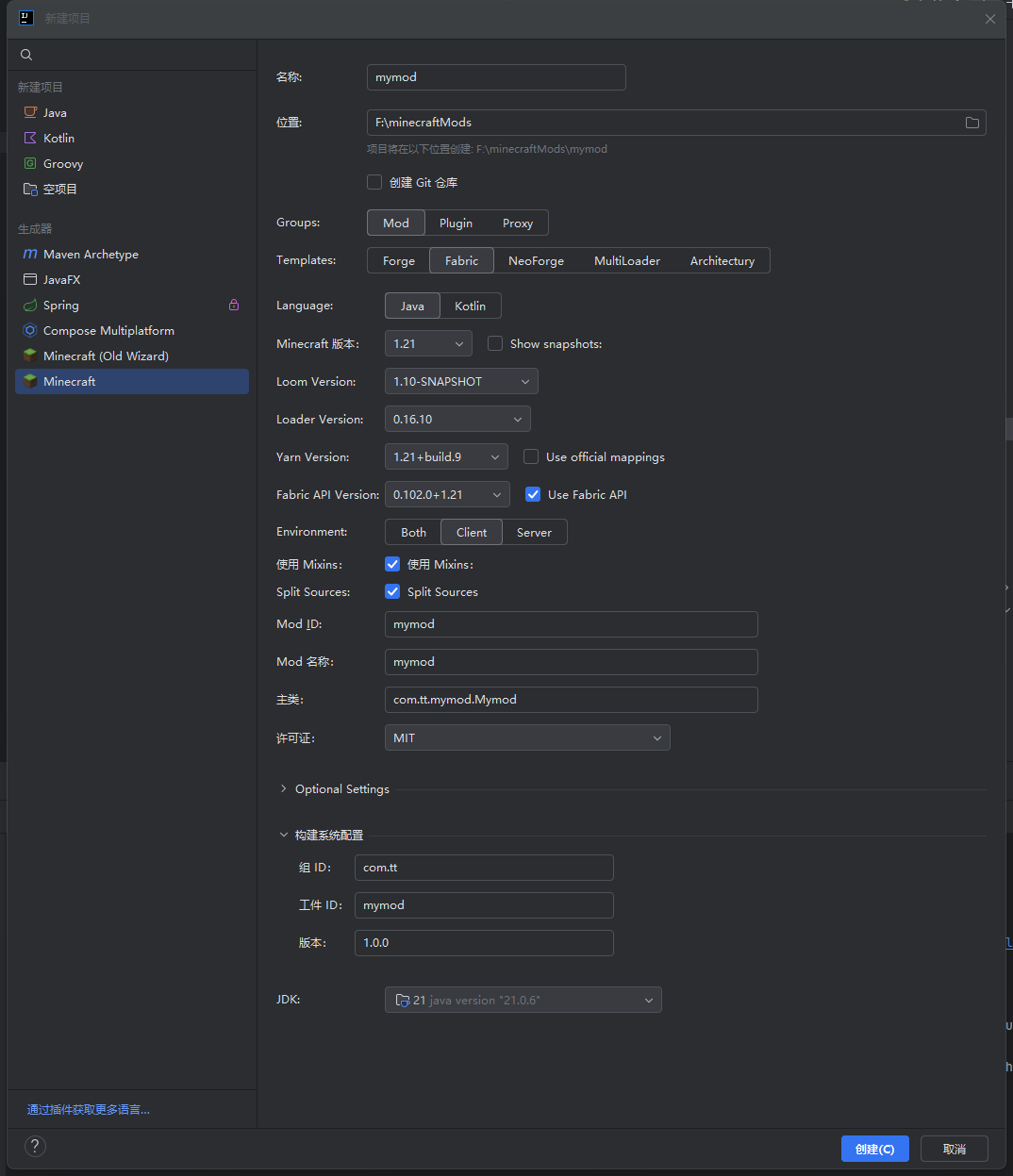
Task: Open the MIT license dropdown
Action: click(527, 737)
